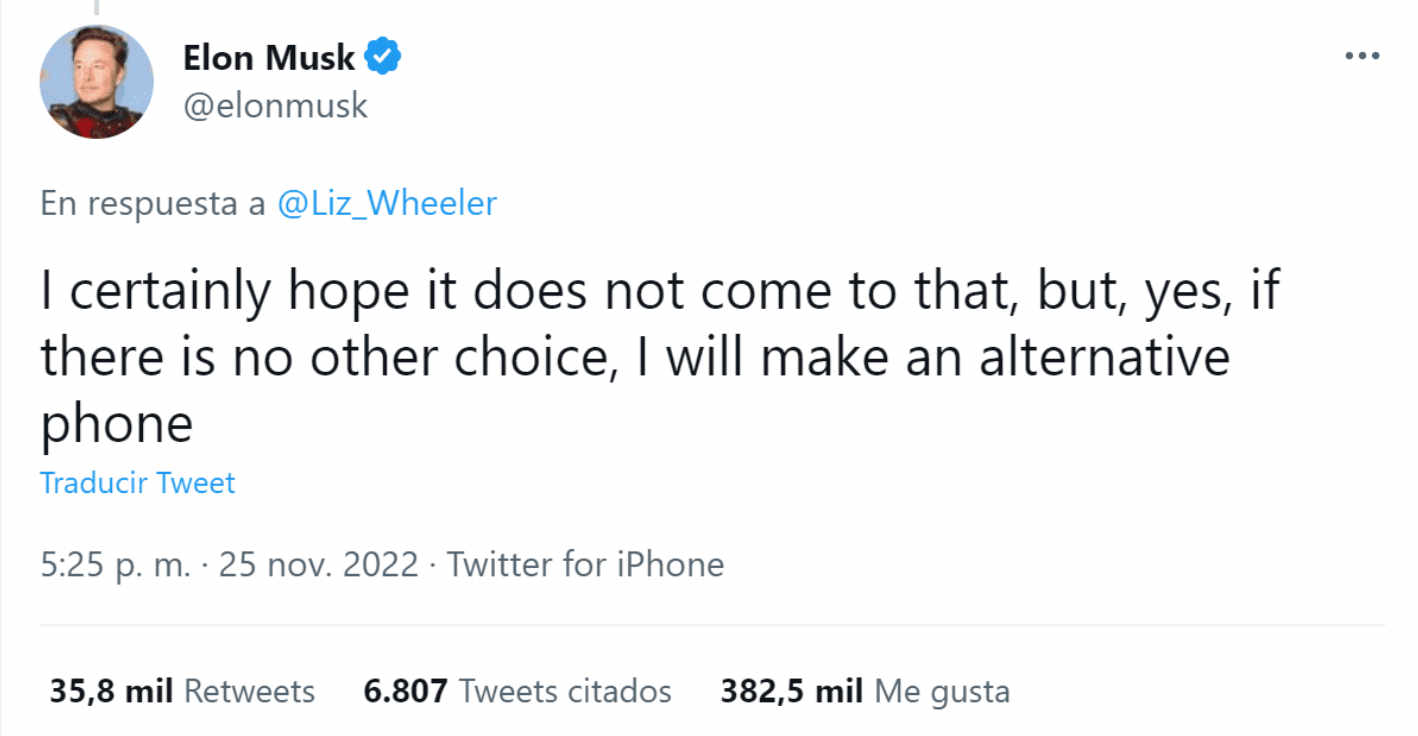The width and height of the screenshot is (1418, 736).
Task: Click the blue verified checkmark badge
Action: click(382, 58)
